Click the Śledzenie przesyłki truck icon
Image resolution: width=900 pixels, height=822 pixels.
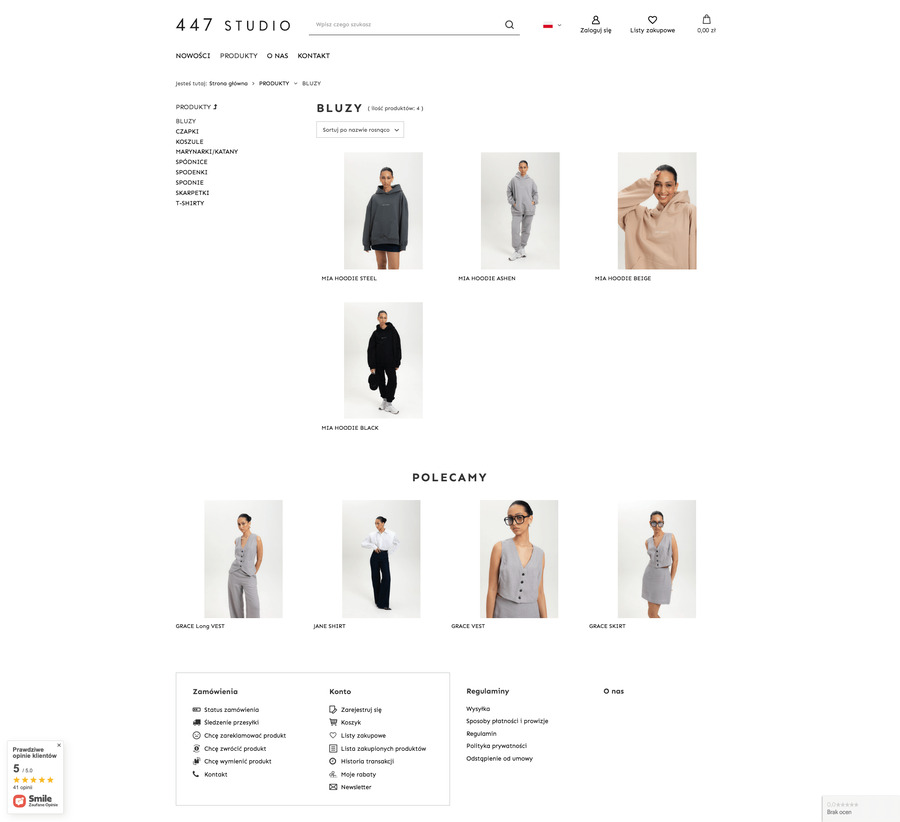(196, 722)
